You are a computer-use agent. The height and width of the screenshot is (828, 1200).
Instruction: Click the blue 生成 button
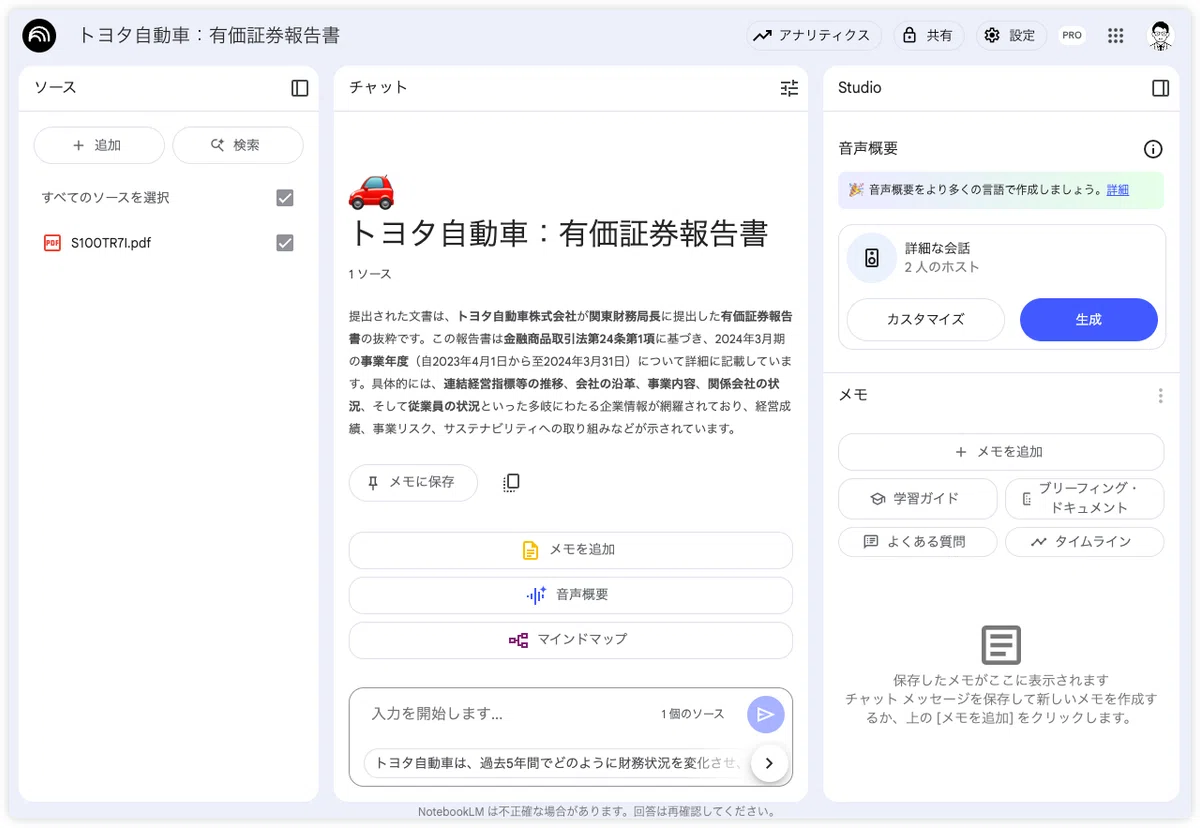pyautogui.click(x=1088, y=320)
